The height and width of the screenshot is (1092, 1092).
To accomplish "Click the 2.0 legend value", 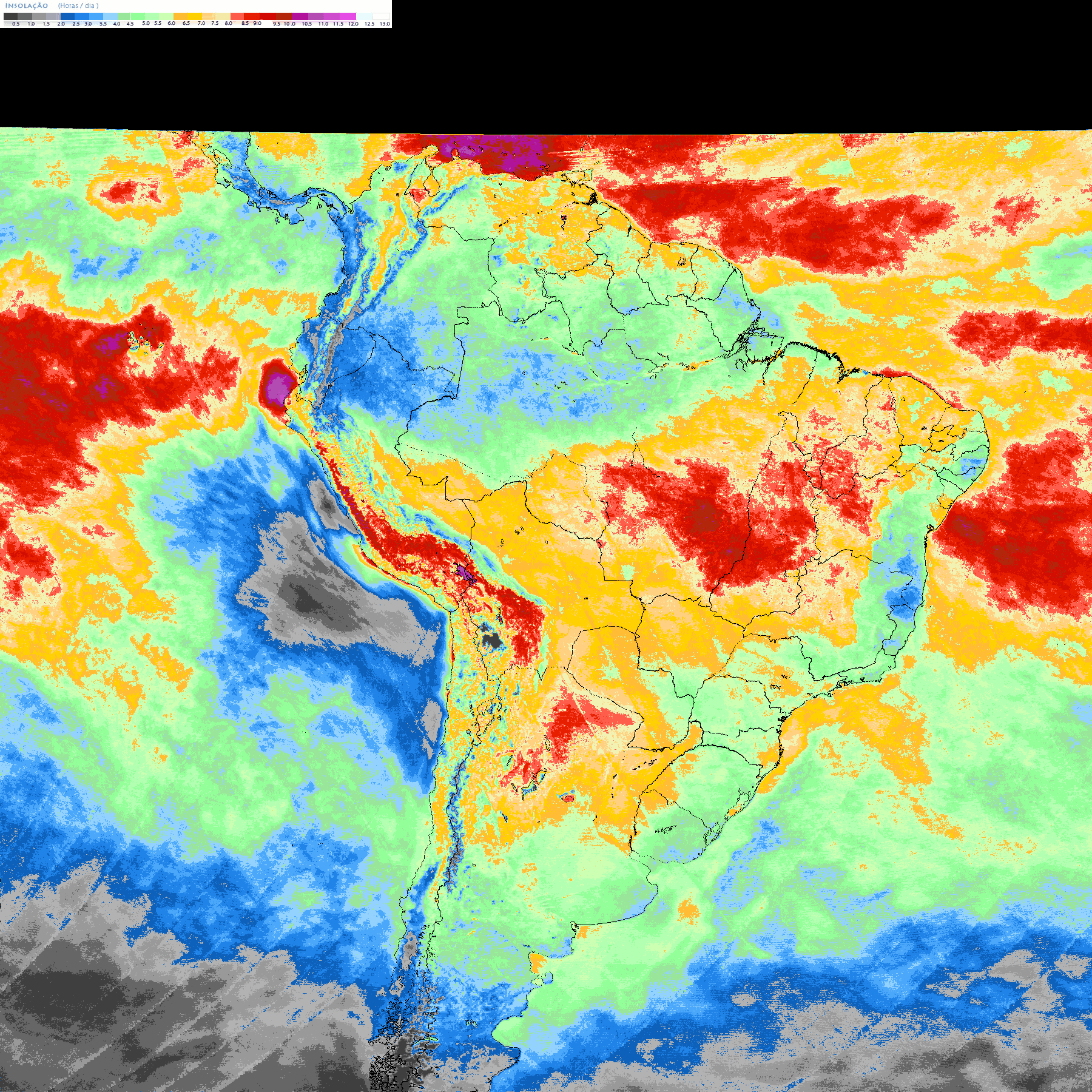I will pos(61,24).
